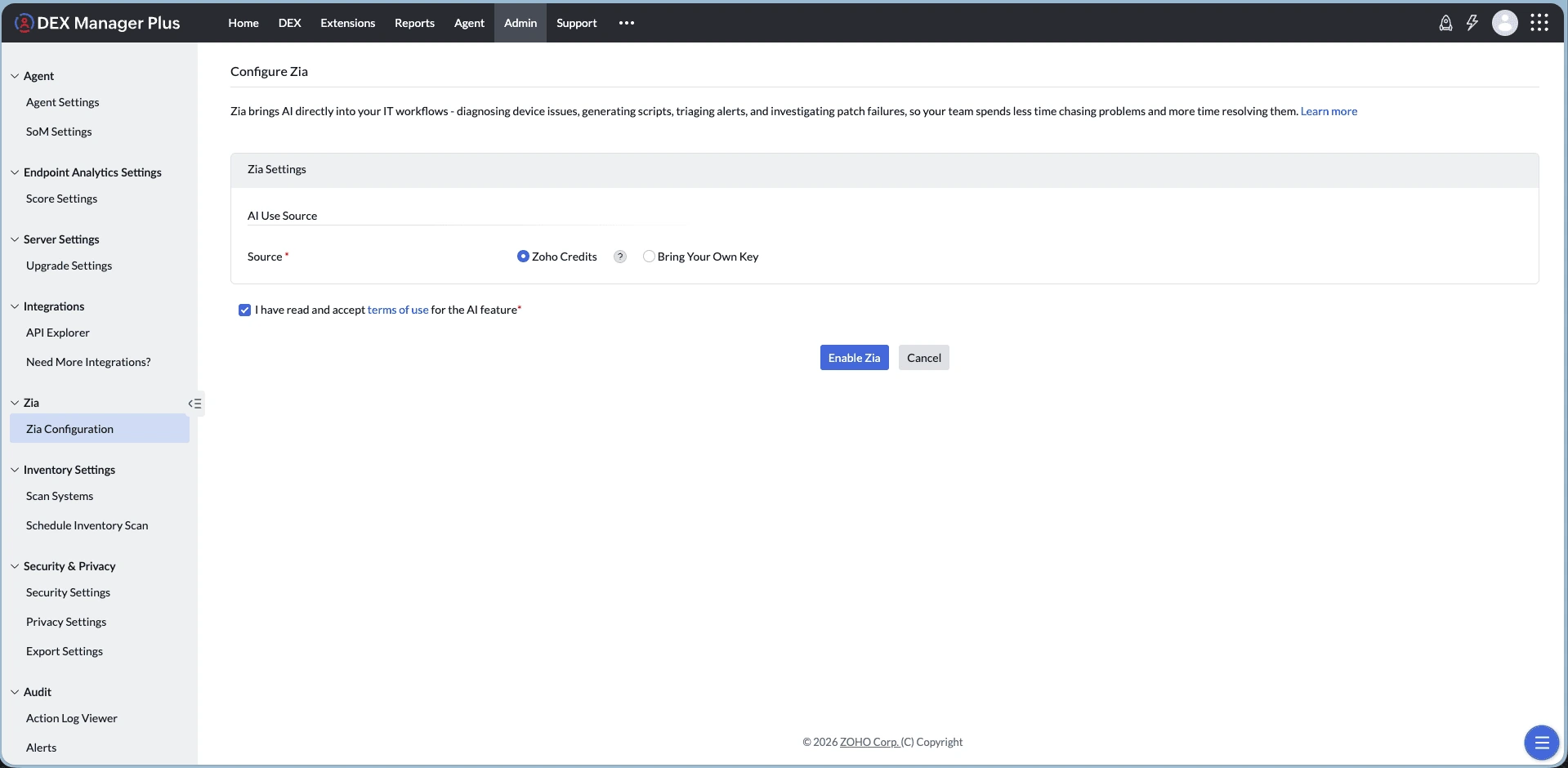Collapse the Integrations section
The width and height of the screenshot is (1568, 768).
(x=15, y=306)
